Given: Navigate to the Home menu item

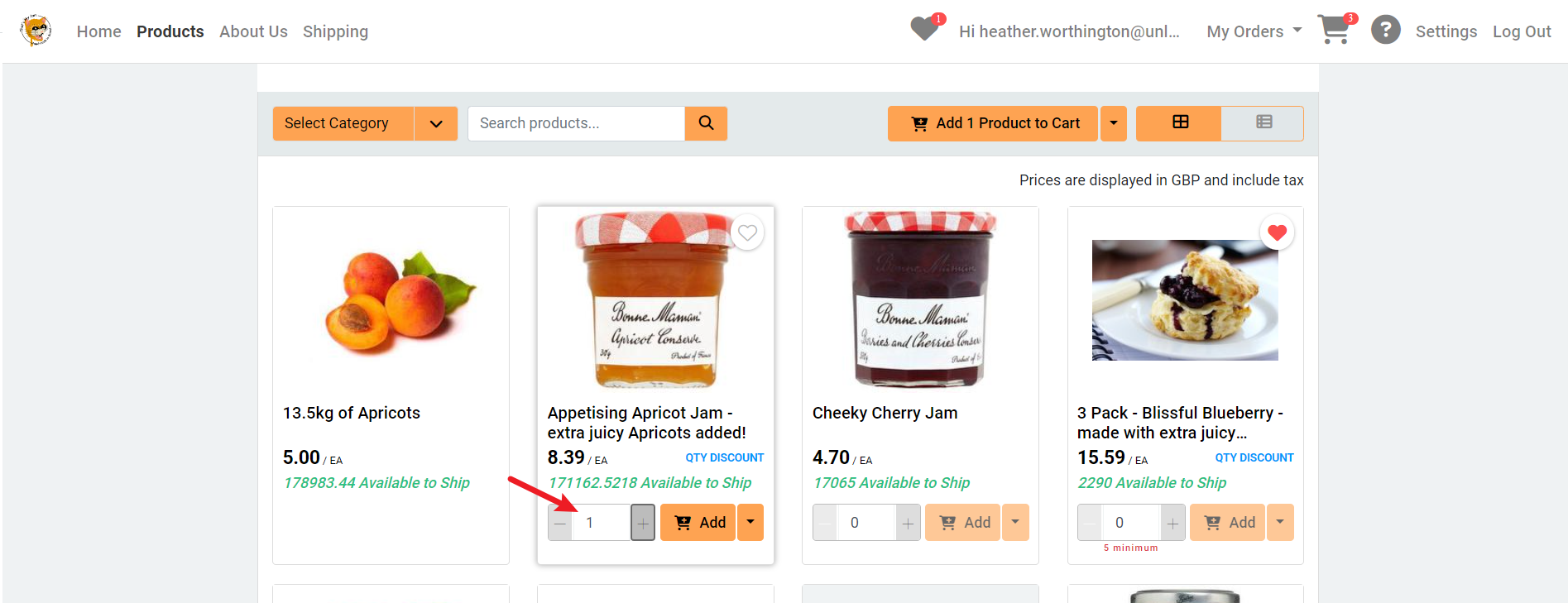Looking at the screenshot, I should [x=98, y=31].
